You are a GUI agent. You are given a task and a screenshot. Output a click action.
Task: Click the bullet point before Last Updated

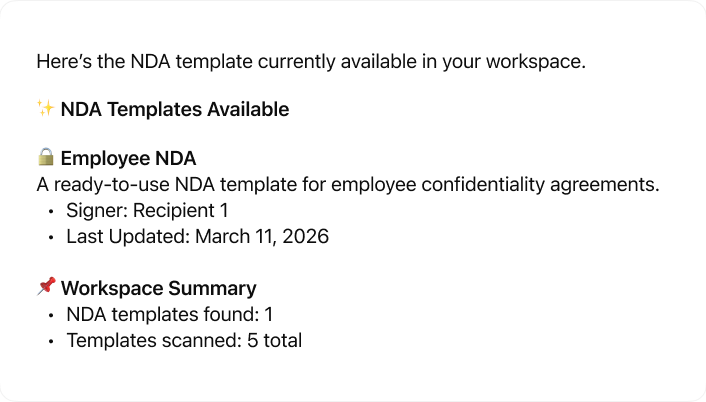click(x=51, y=238)
